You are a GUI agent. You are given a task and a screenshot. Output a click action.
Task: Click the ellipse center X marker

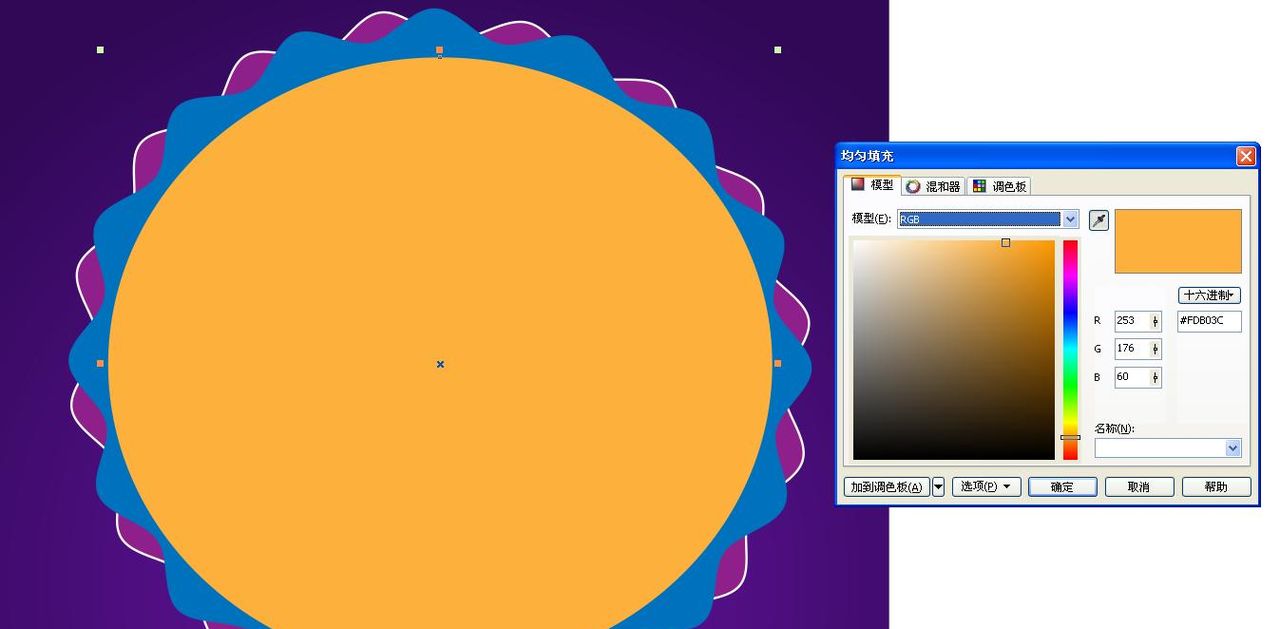coord(440,364)
